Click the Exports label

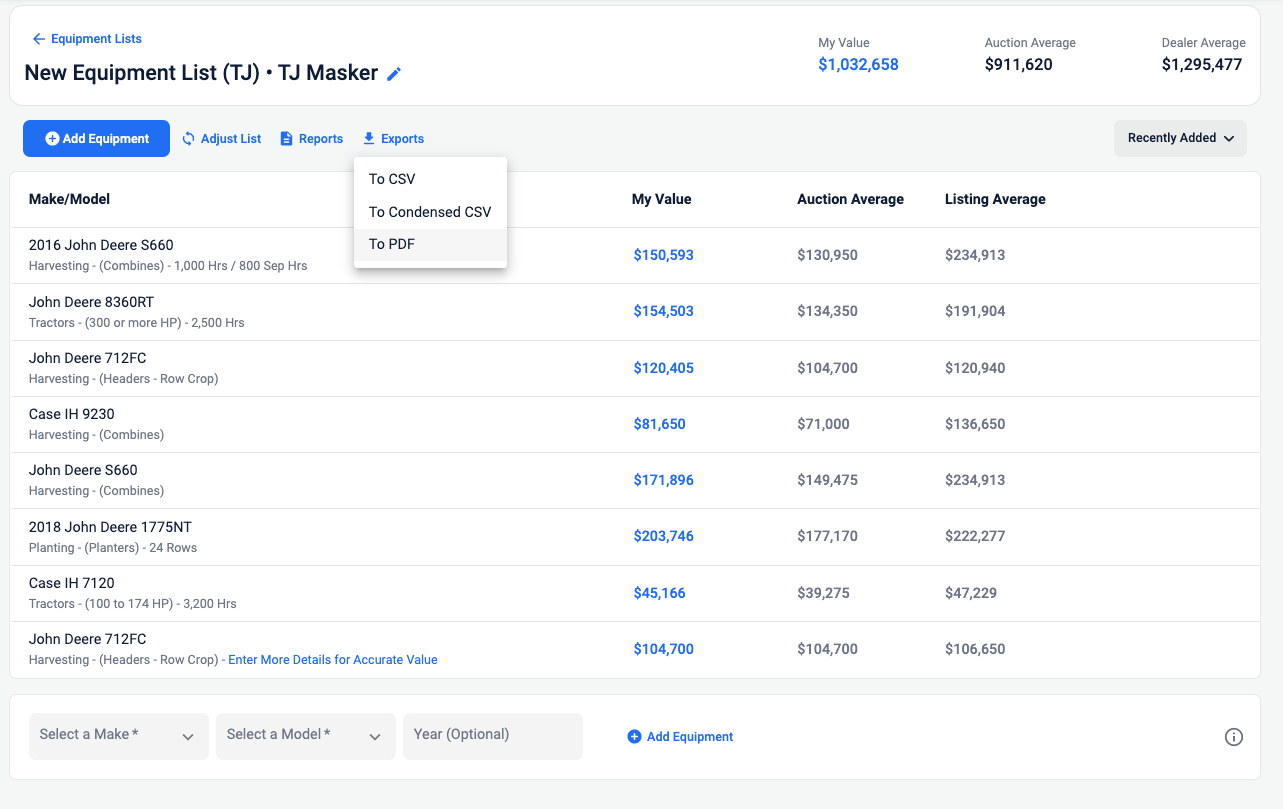click(x=402, y=139)
